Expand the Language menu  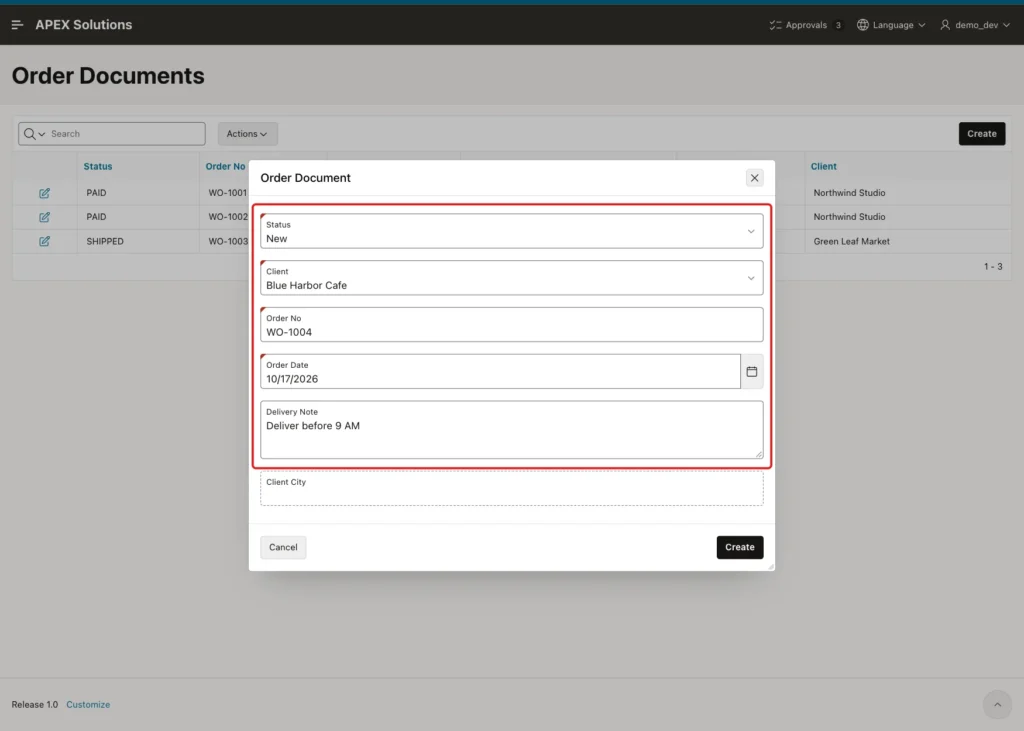point(891,25)
